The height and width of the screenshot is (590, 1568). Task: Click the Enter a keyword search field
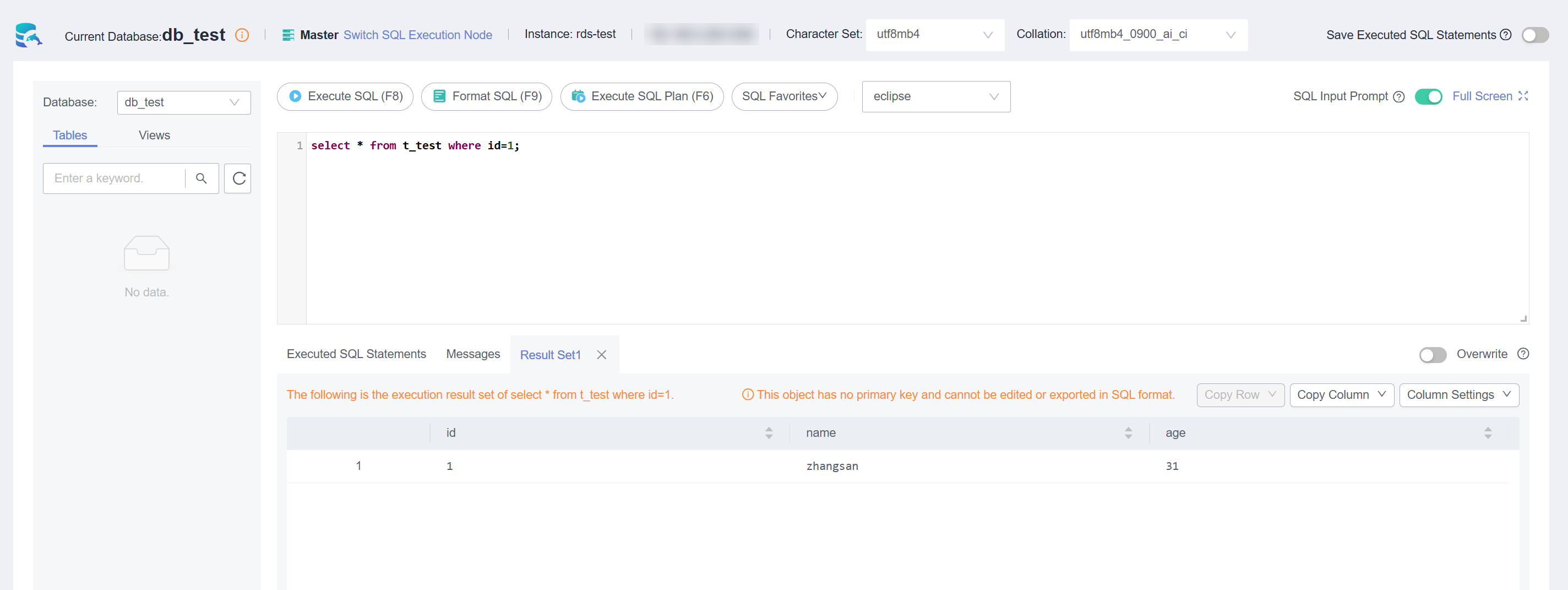point(115,178)
